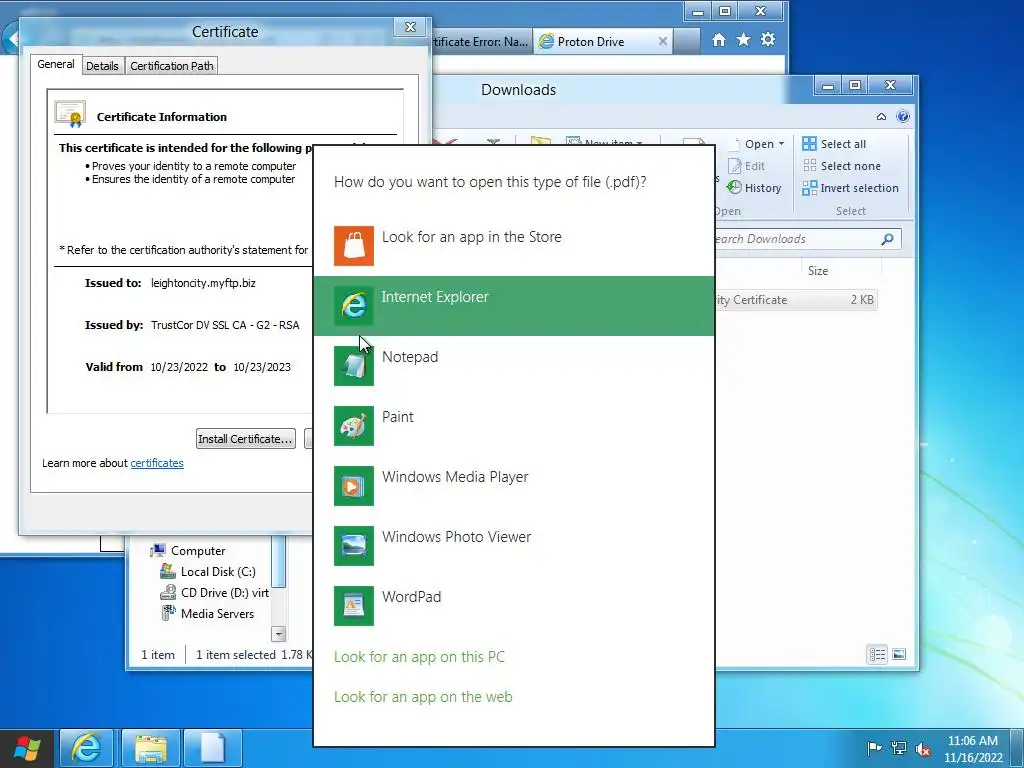Pick the WordPad icon
This screenshot has width=1024, height=768.
353,606
